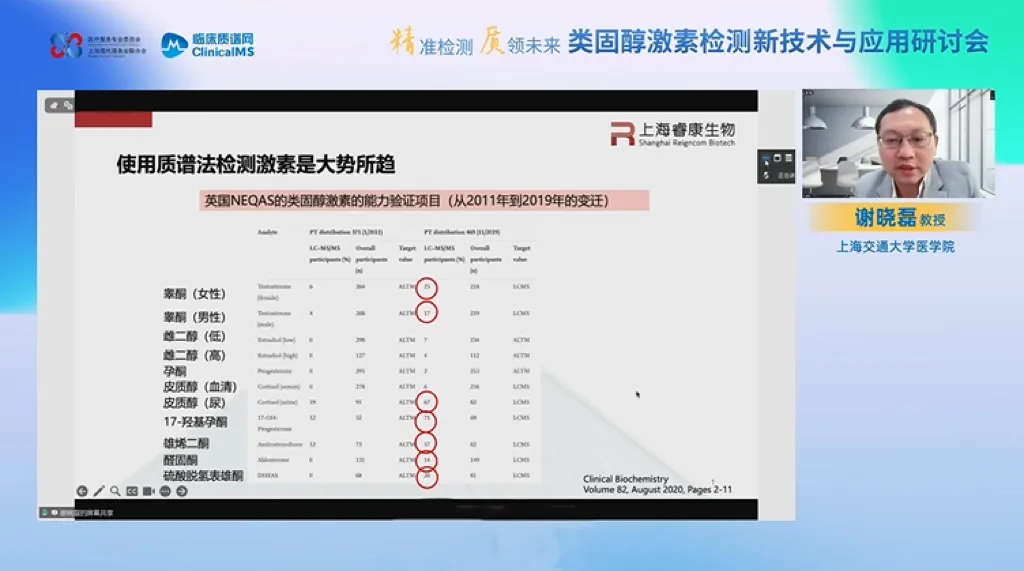The width and height of the screenshot is (1024, 571).
Task: Click the pink NEQAS subtitle banner
Action: coord(425,200)
